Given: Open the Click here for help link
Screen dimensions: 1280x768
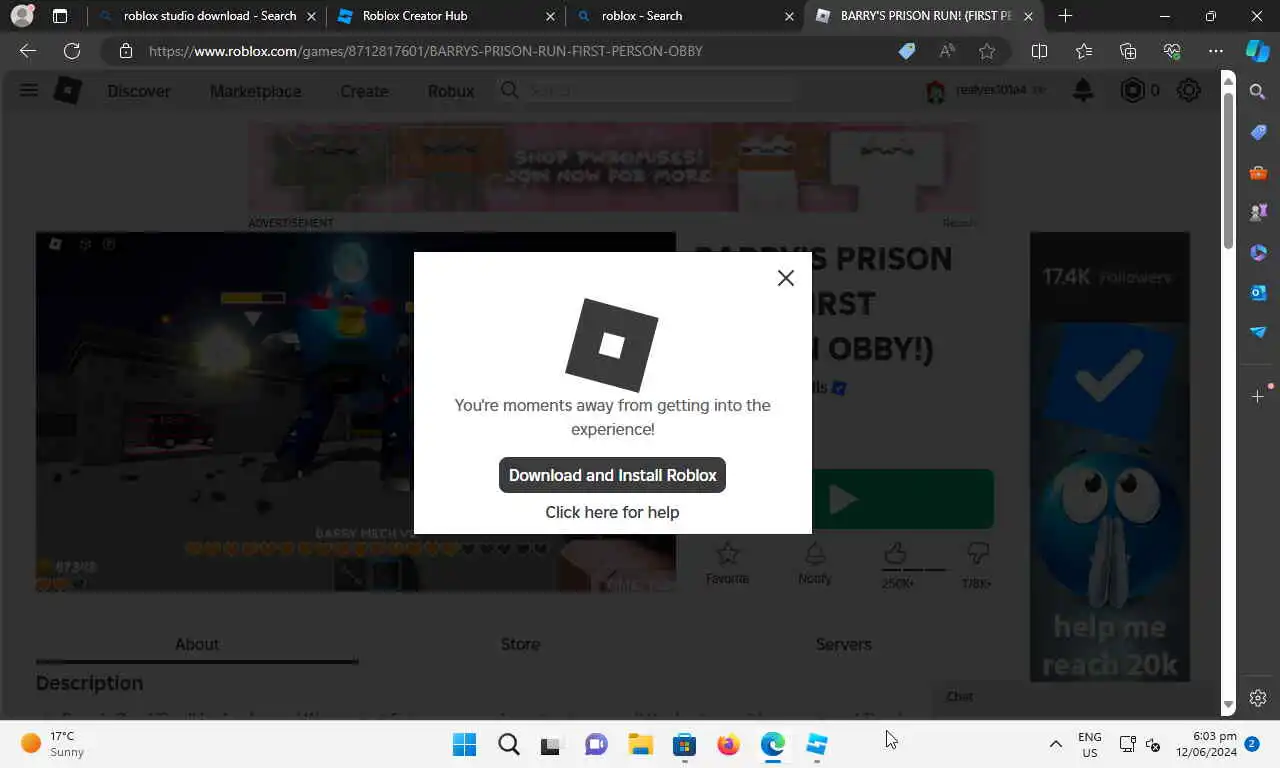Looking at the screenshot, I should [x=612, y=512].
